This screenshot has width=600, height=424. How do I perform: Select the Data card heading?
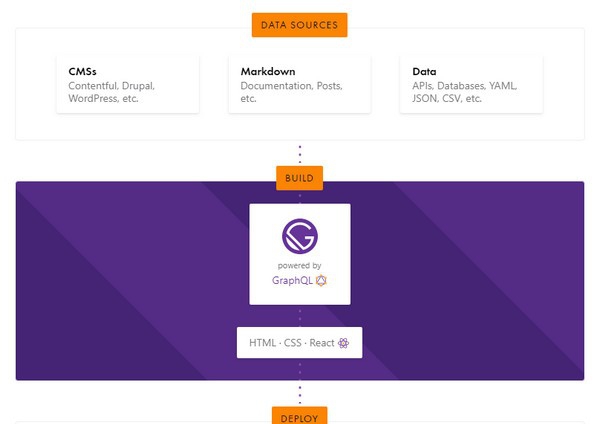point(425,72)
